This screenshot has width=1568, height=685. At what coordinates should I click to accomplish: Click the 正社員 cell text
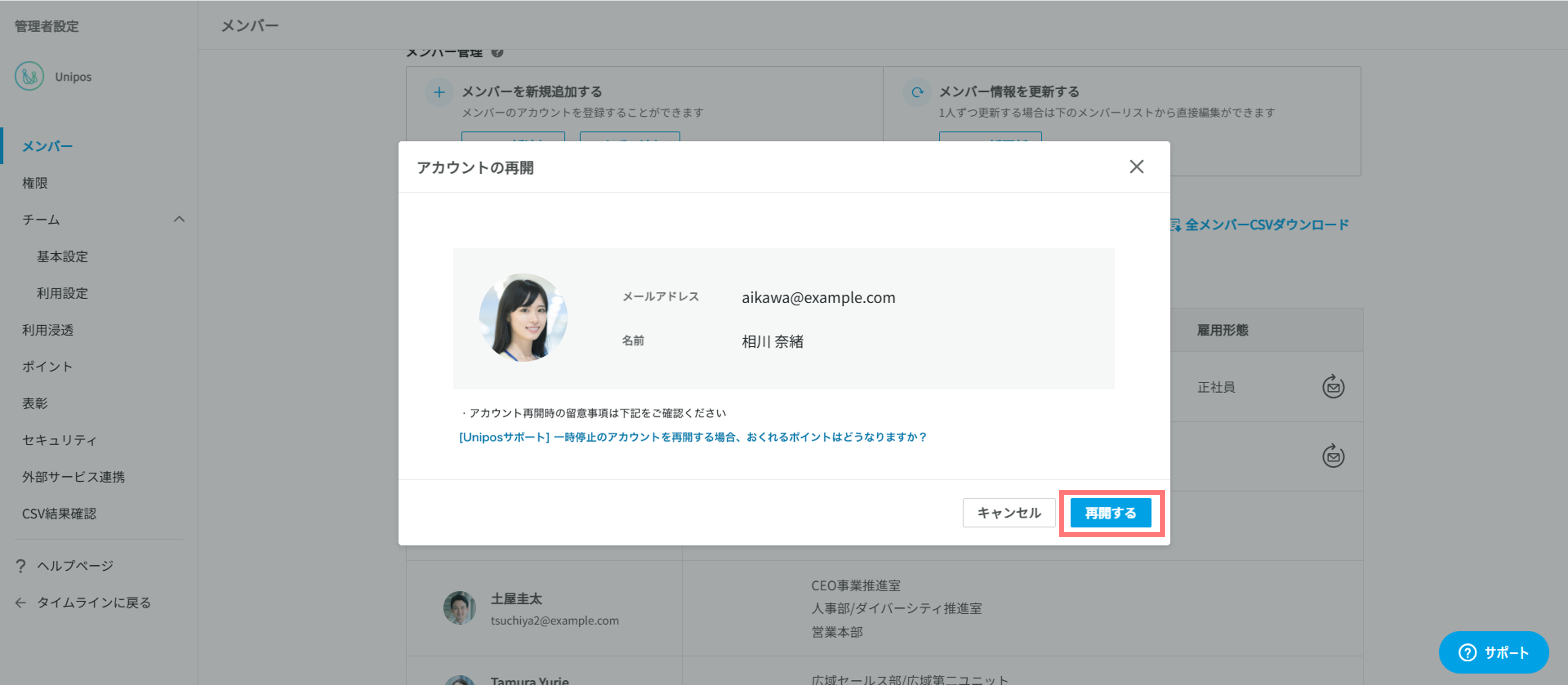(x=1216, y=387)
